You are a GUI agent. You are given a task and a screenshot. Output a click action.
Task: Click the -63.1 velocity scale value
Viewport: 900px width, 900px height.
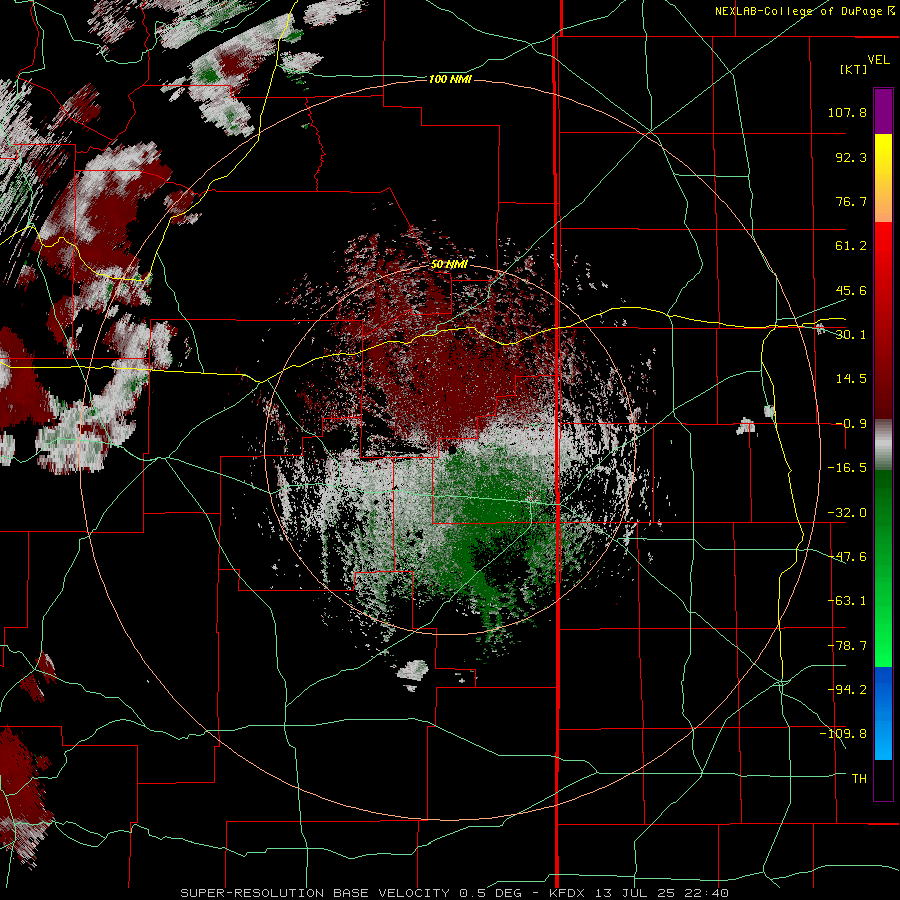coord(847,601)
